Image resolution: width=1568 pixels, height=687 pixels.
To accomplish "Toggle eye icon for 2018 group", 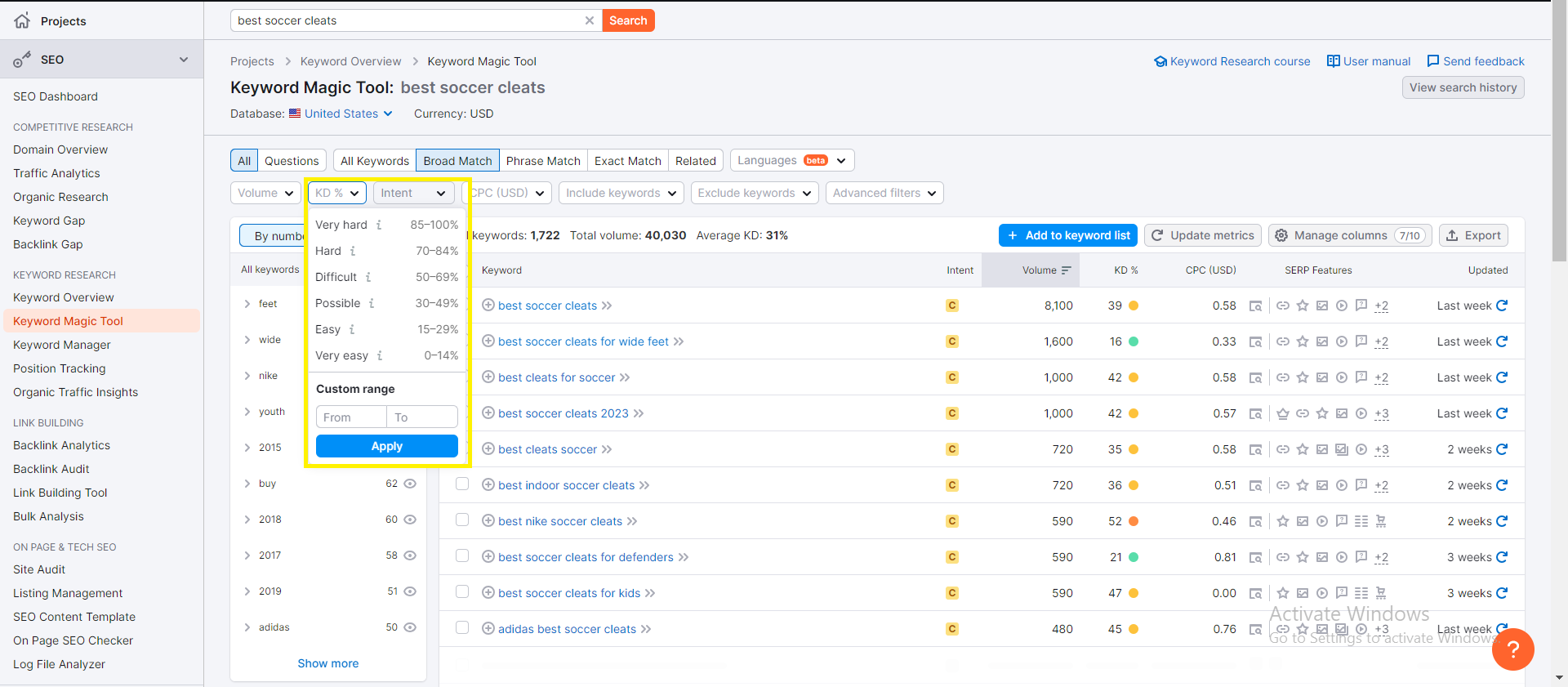I will 410,520.
